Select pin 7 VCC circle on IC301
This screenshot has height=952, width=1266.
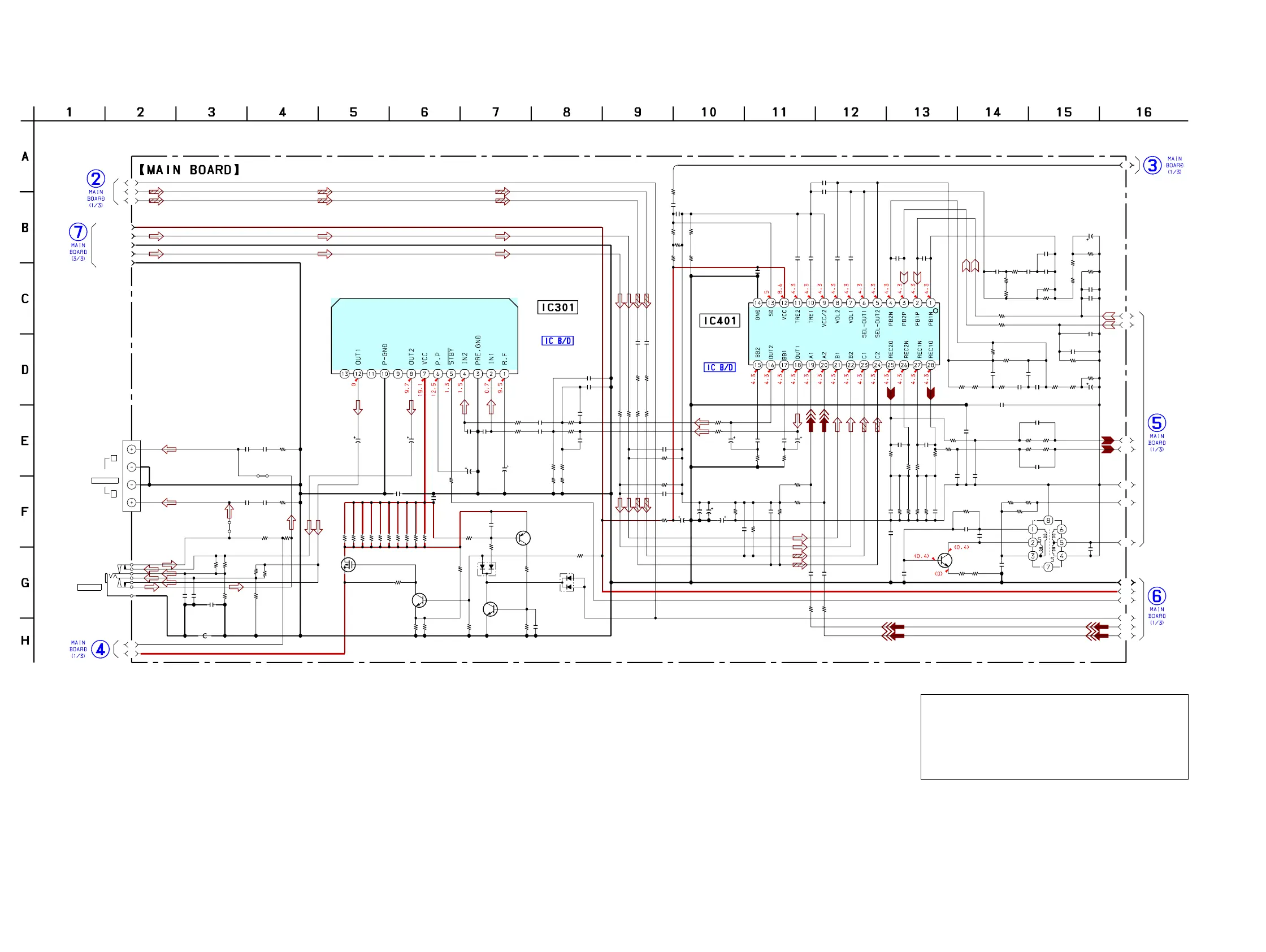[424, 374]
